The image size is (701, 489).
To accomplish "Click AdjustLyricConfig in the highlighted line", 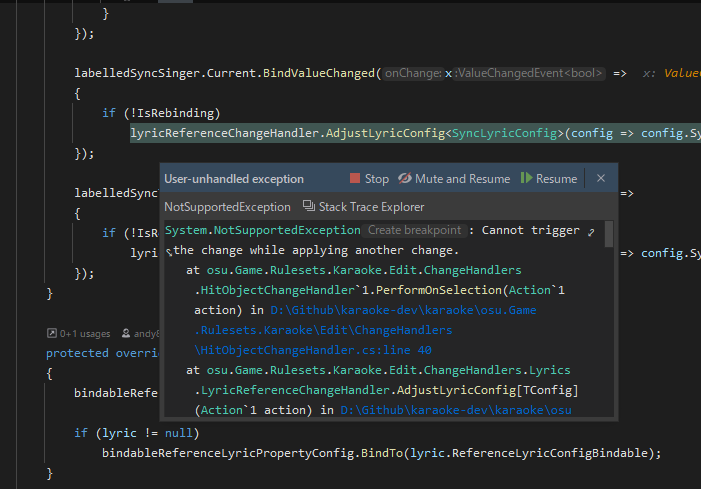I will (385, 133).
